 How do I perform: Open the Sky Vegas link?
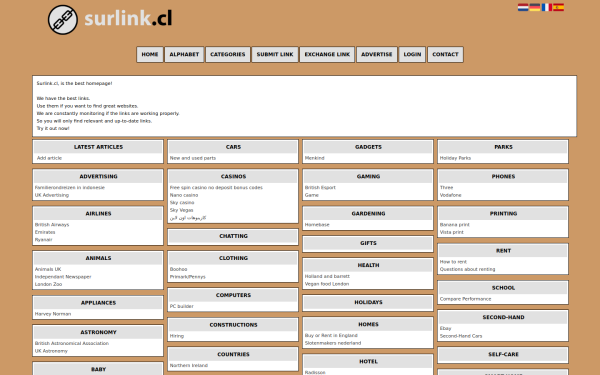click(x=181, y=210)
